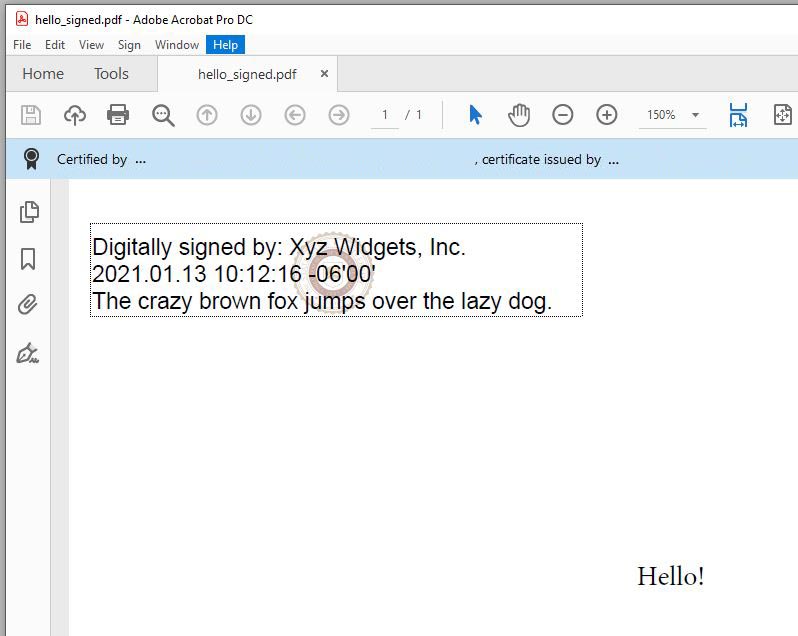Zoom in with the plus icon
Image resolution: width=798 pixels, height=636 pixels.
(x=607, y=115)
